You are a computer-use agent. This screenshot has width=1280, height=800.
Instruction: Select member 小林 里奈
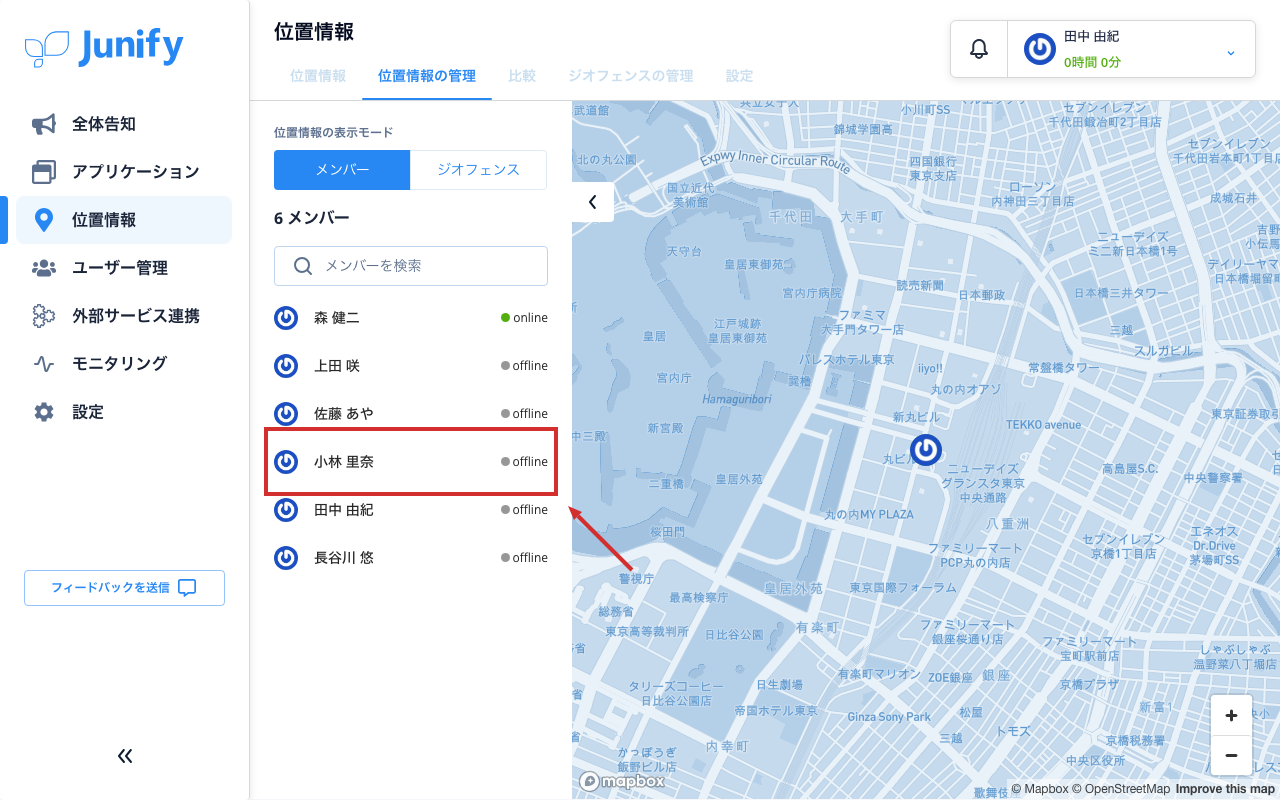click(x=411, y=462)
